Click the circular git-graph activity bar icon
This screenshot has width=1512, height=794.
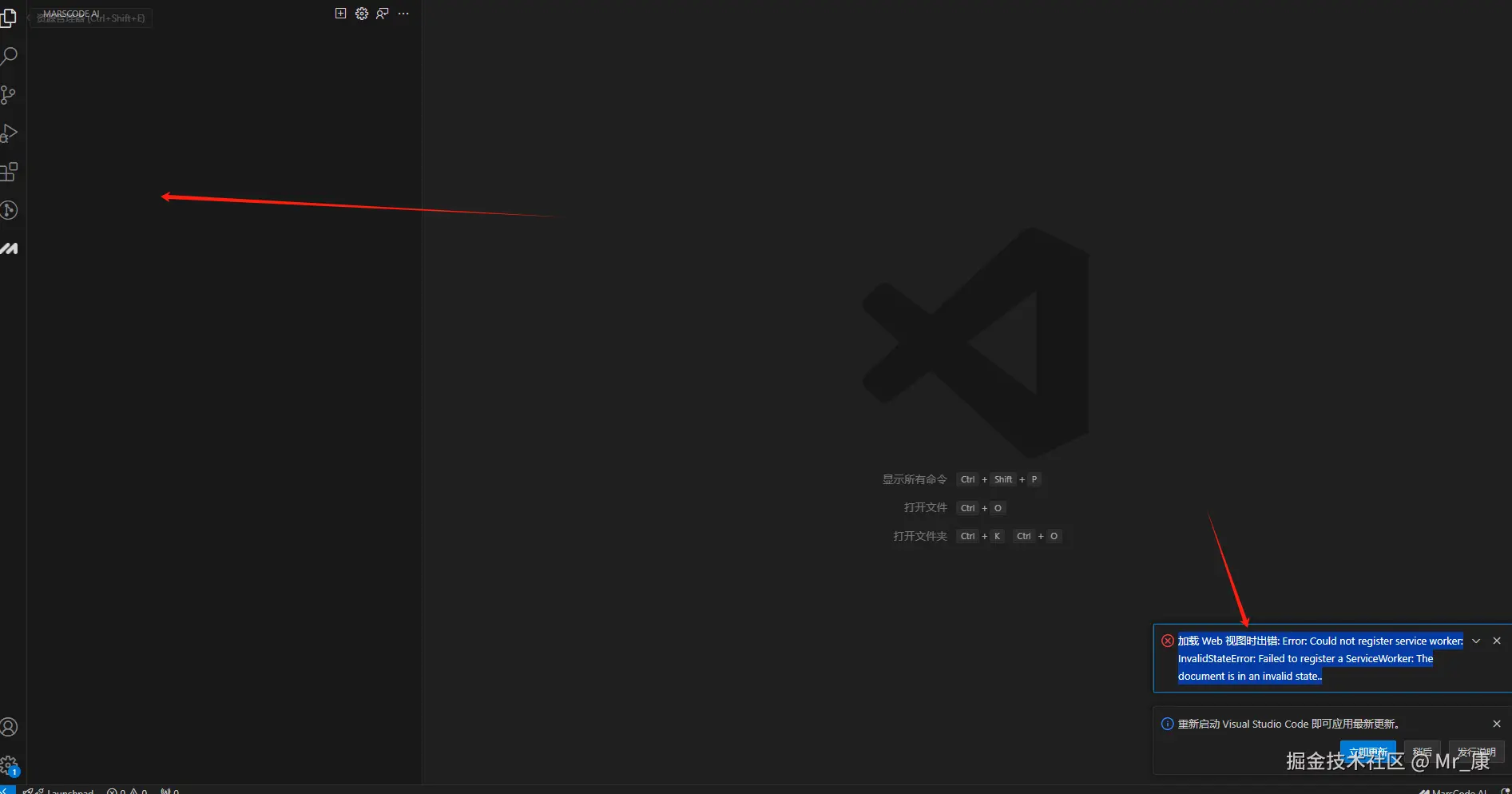pos(9,210)
